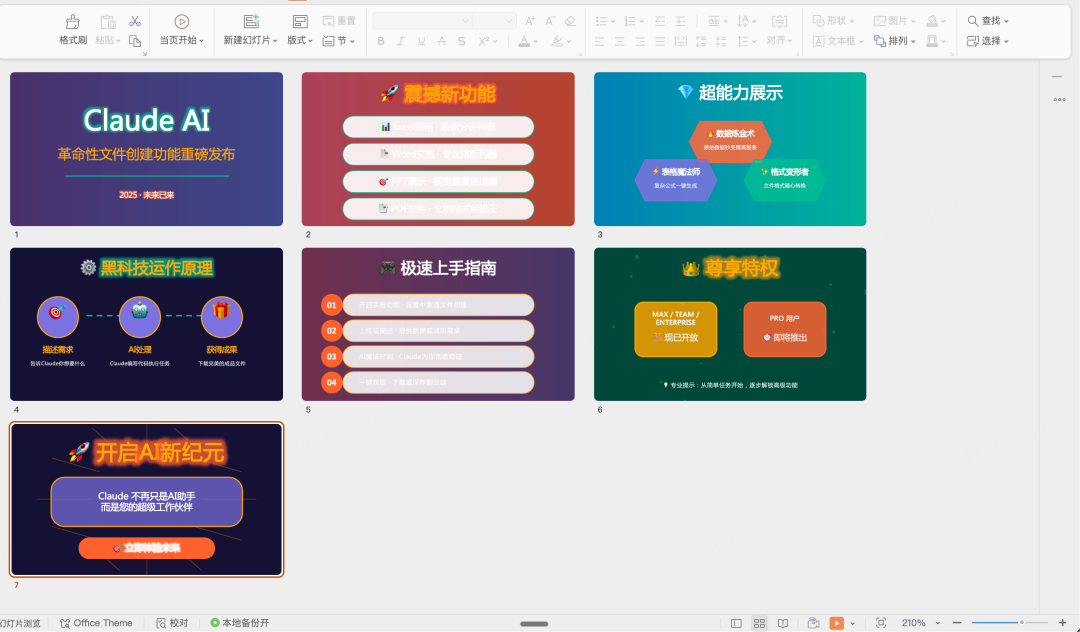The image size is (1080, 632).
Task: Click the zoom out minus button
Action: [957, 623]
